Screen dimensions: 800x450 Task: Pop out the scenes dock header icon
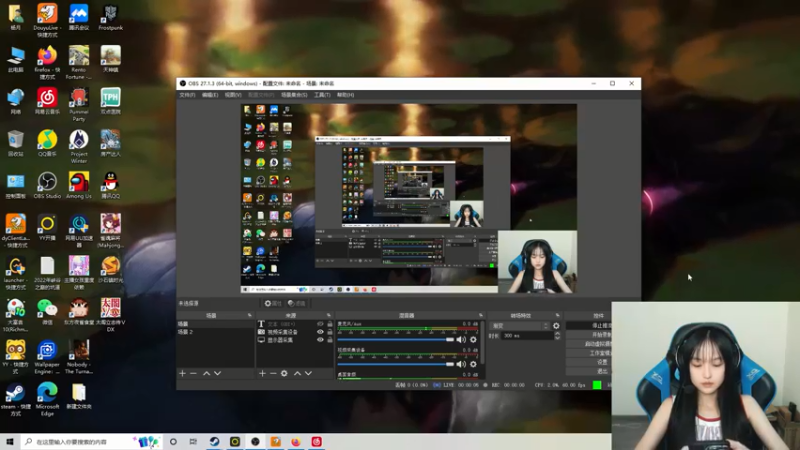coord(249,315)
